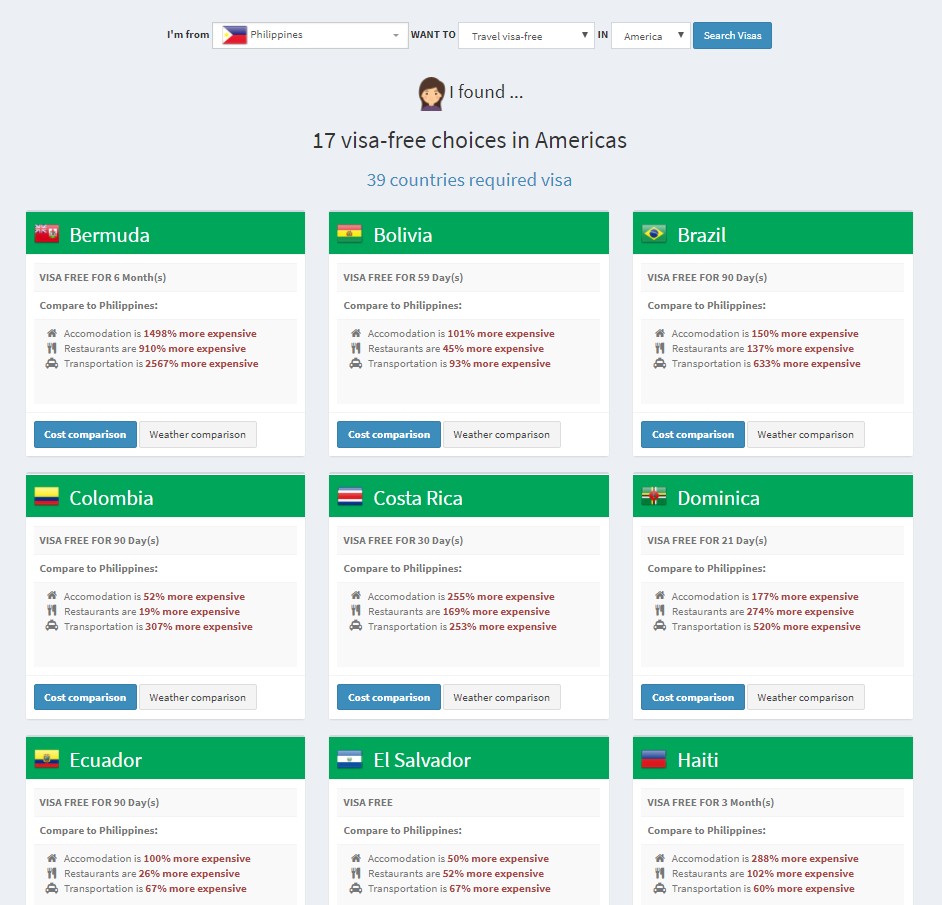Click the Bolivia flag icon
The image size is (942, 905).
(x=350, y=234)
